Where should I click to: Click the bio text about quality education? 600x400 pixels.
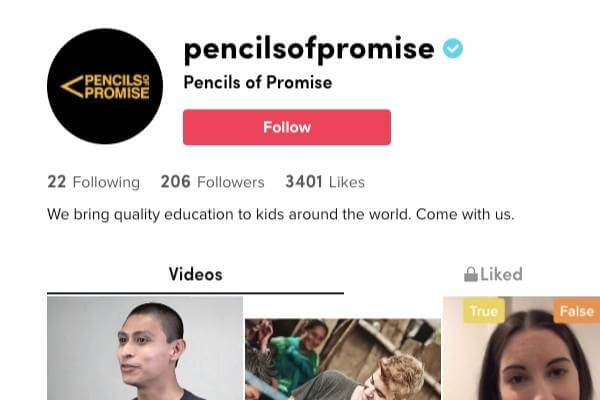pos(281,214)
